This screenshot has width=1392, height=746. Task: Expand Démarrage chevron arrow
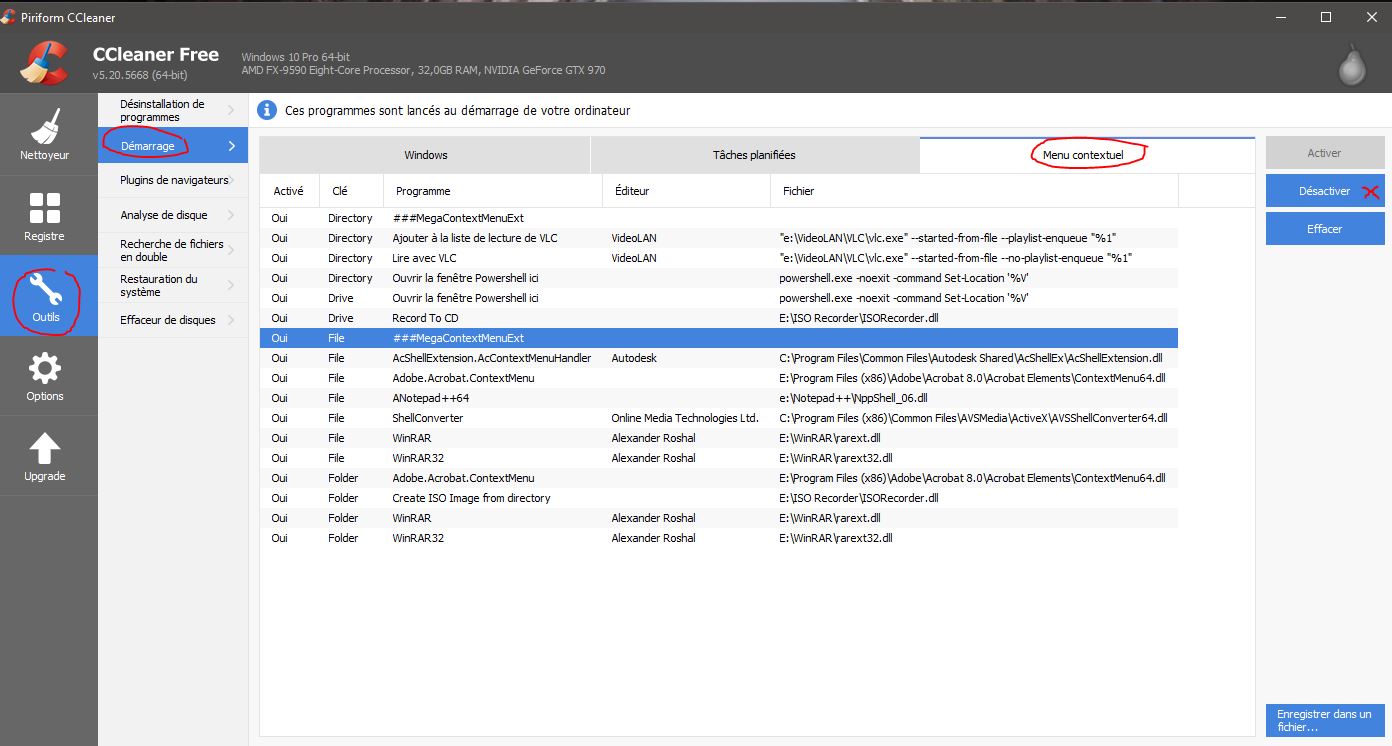232,146
